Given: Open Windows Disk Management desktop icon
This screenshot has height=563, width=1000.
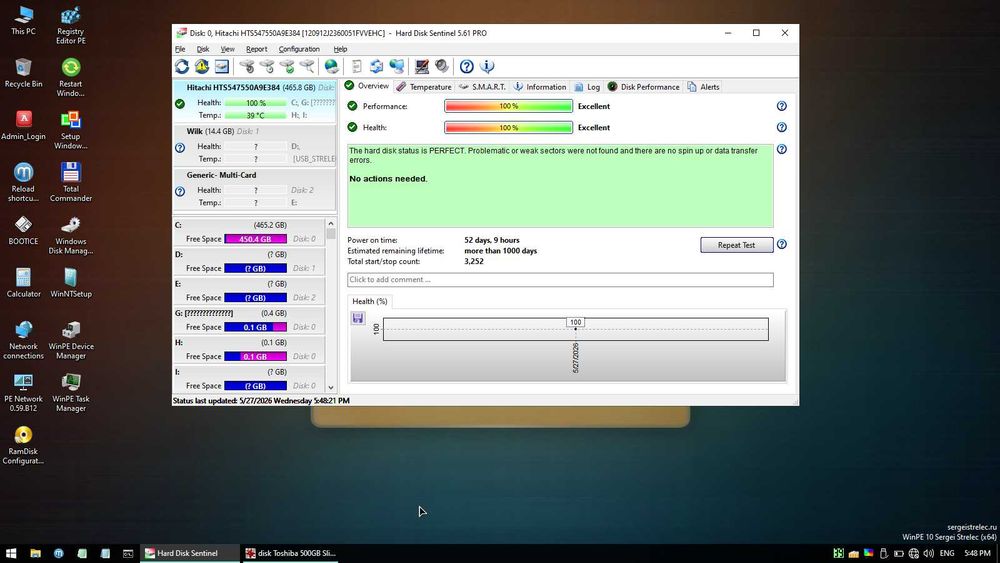Looking at the screenshot, I should (x=71, y=235).
